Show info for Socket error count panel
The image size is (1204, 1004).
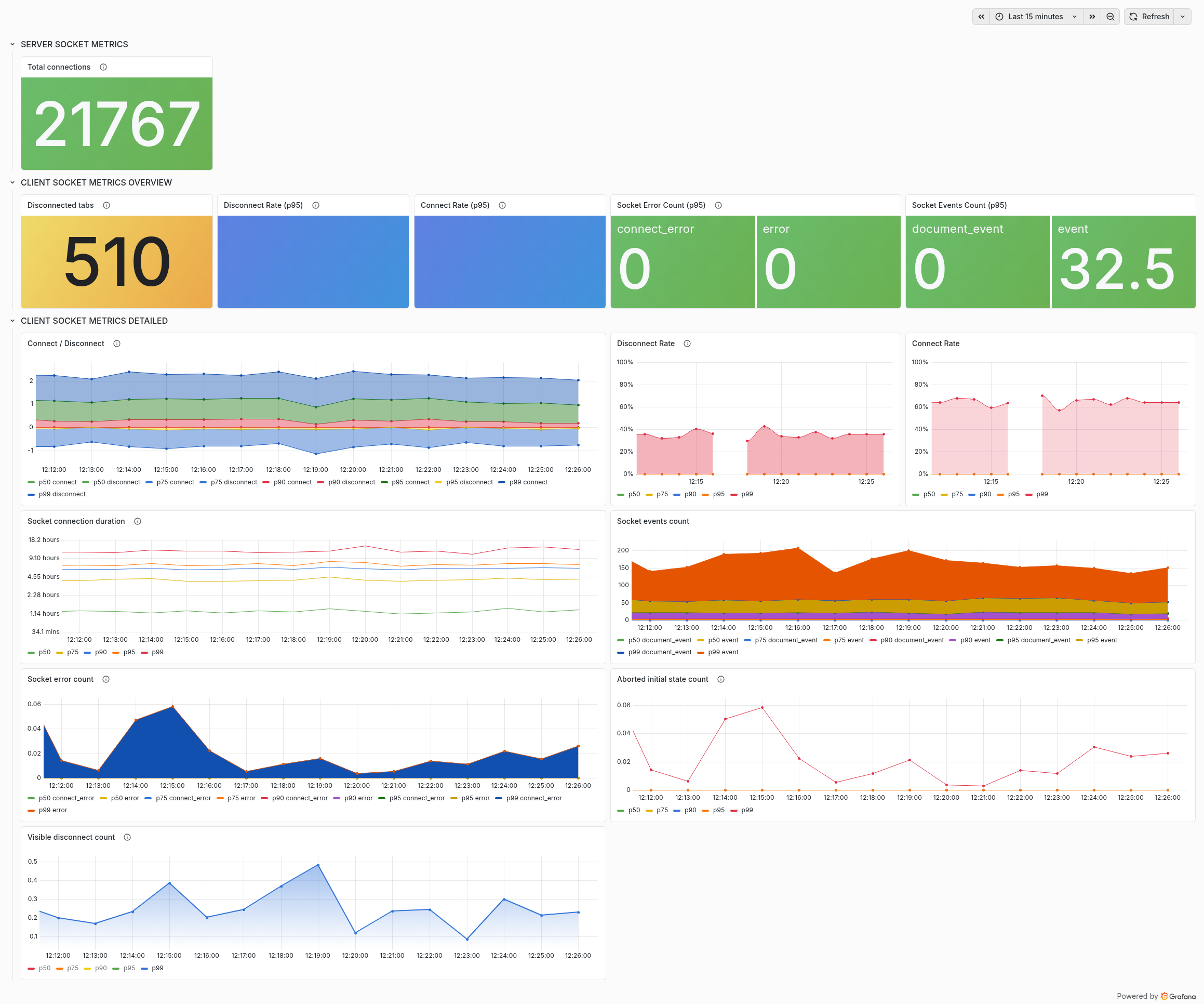click(x=105, y=679)
